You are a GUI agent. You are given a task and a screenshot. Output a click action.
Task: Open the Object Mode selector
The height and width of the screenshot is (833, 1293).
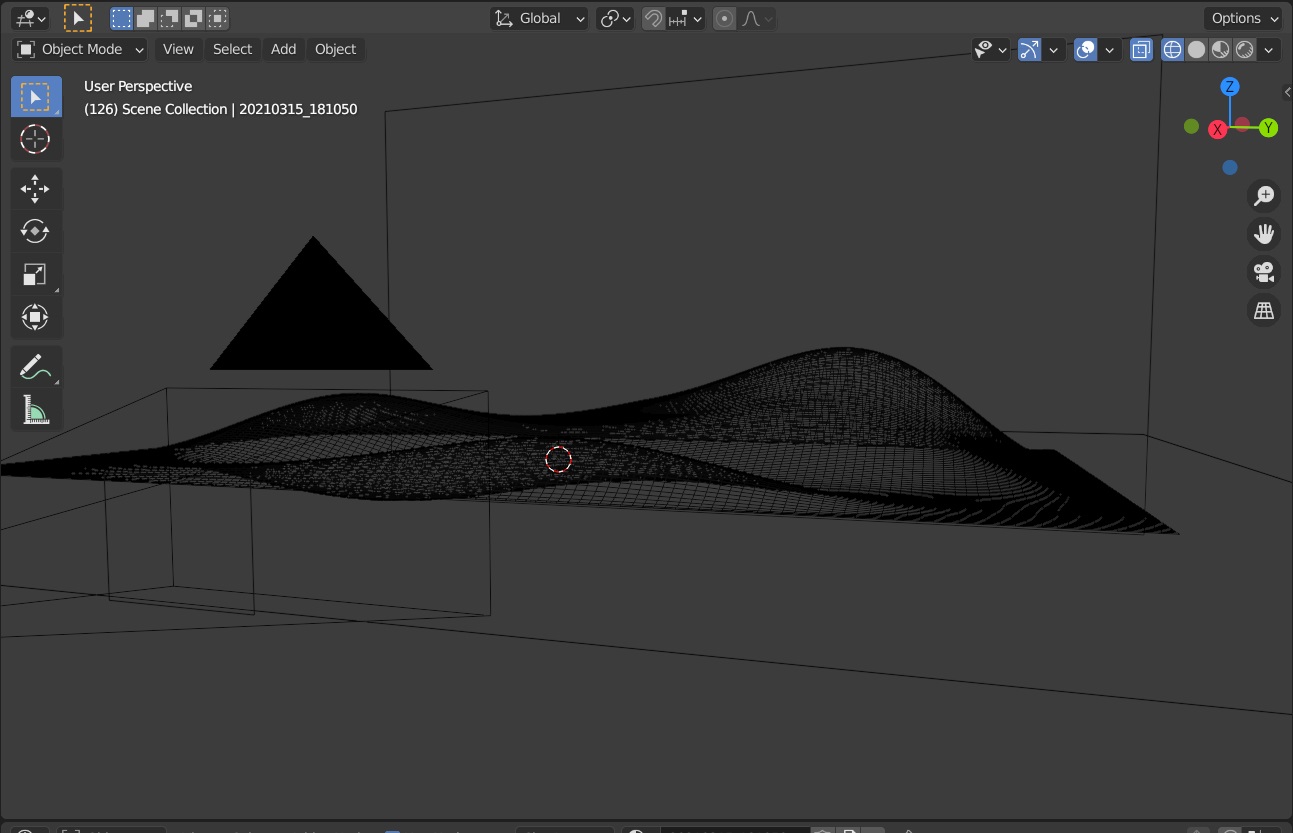80,49
